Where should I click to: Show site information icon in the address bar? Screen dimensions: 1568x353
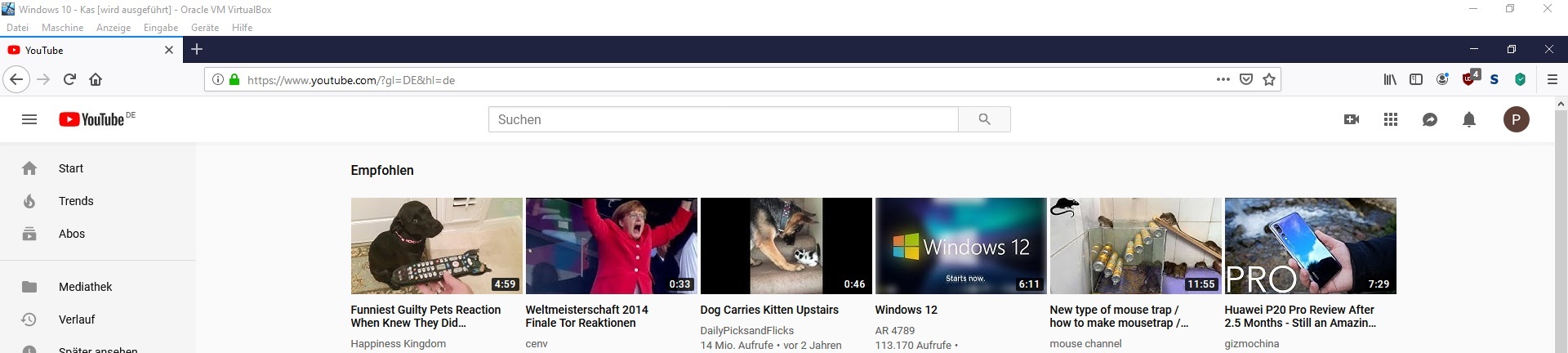pyautogui.click(x=218, y=79)
